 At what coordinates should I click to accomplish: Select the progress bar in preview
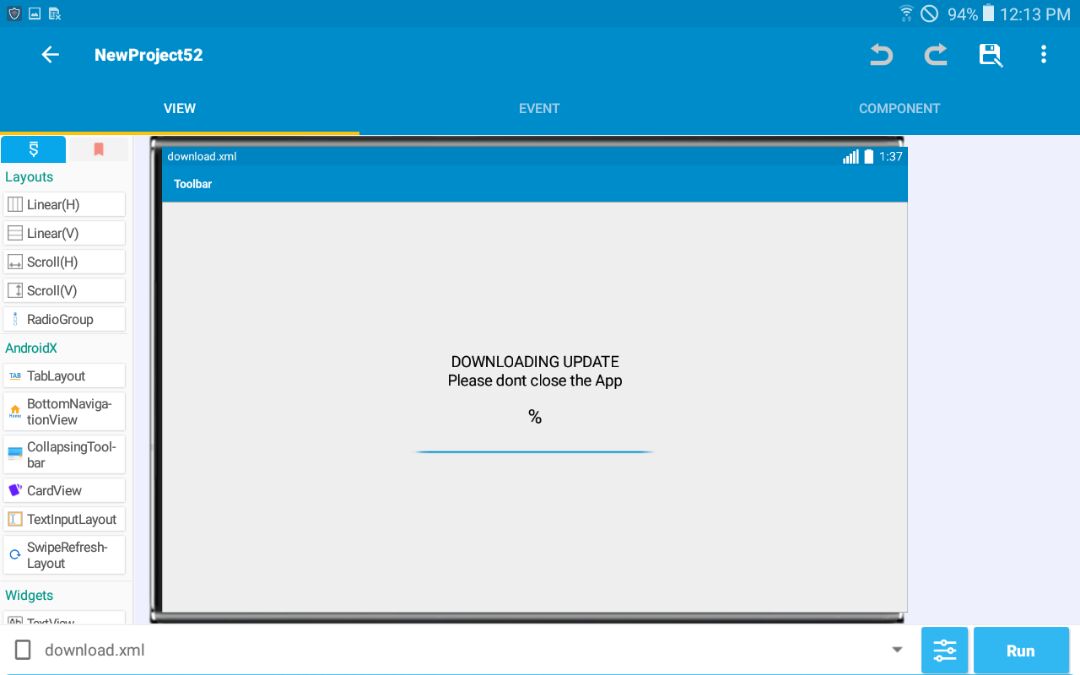pyautogui.click(x=534, y=452)
